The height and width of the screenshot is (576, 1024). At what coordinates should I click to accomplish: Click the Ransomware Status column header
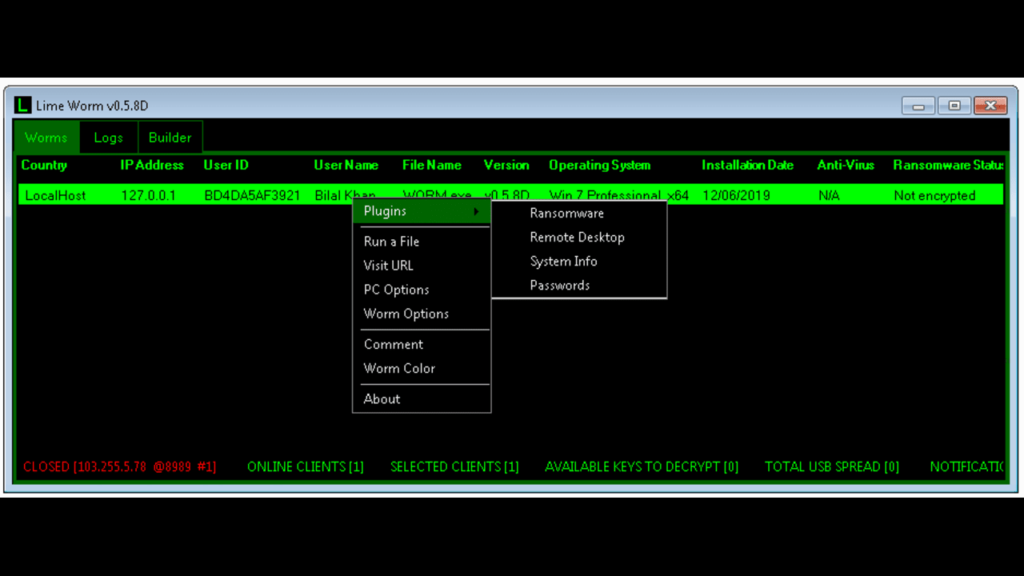[x=948, y=165]
